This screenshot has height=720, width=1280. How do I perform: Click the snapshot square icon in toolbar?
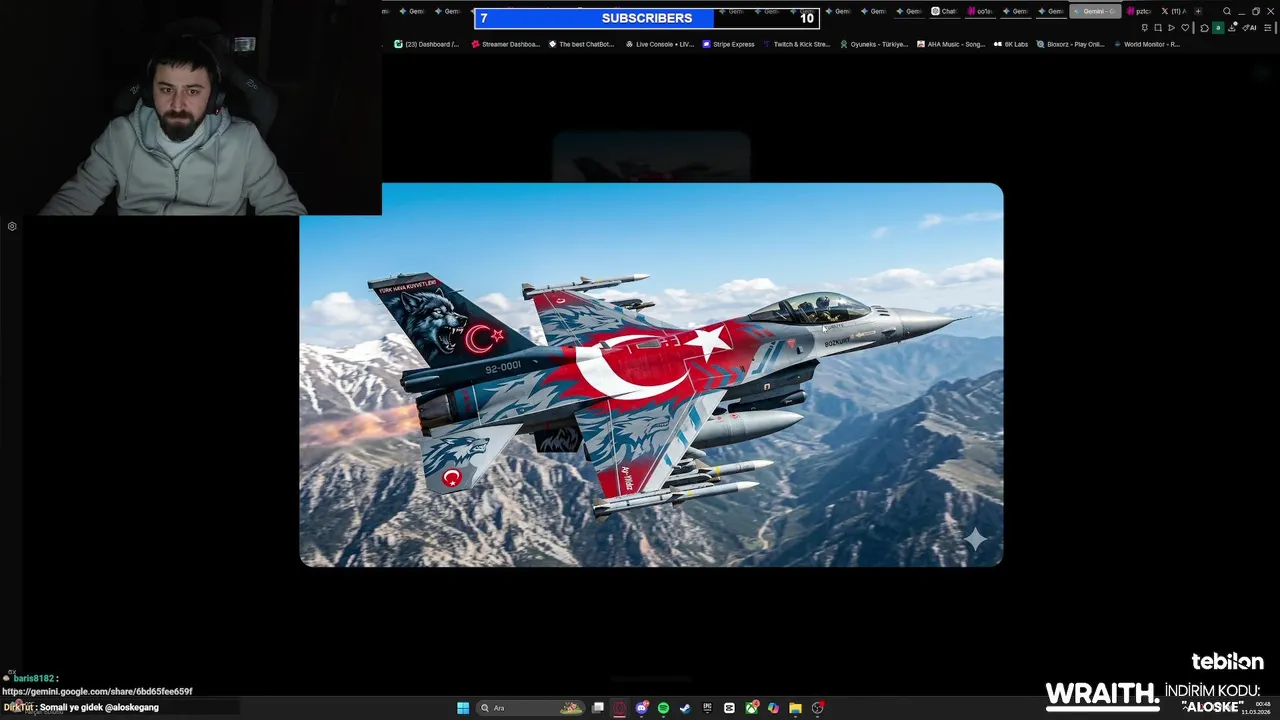tap(1158, 28)
